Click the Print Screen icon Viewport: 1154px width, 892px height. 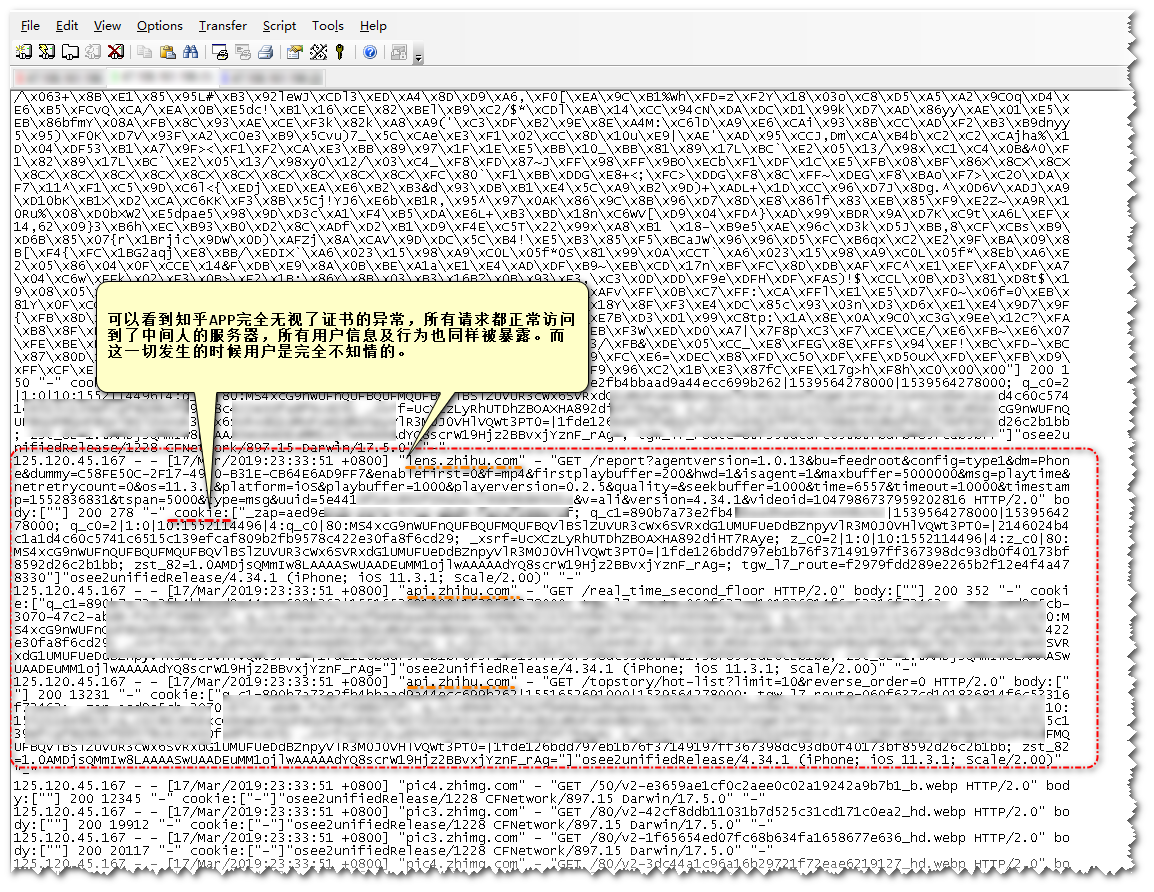coord(219,52)
